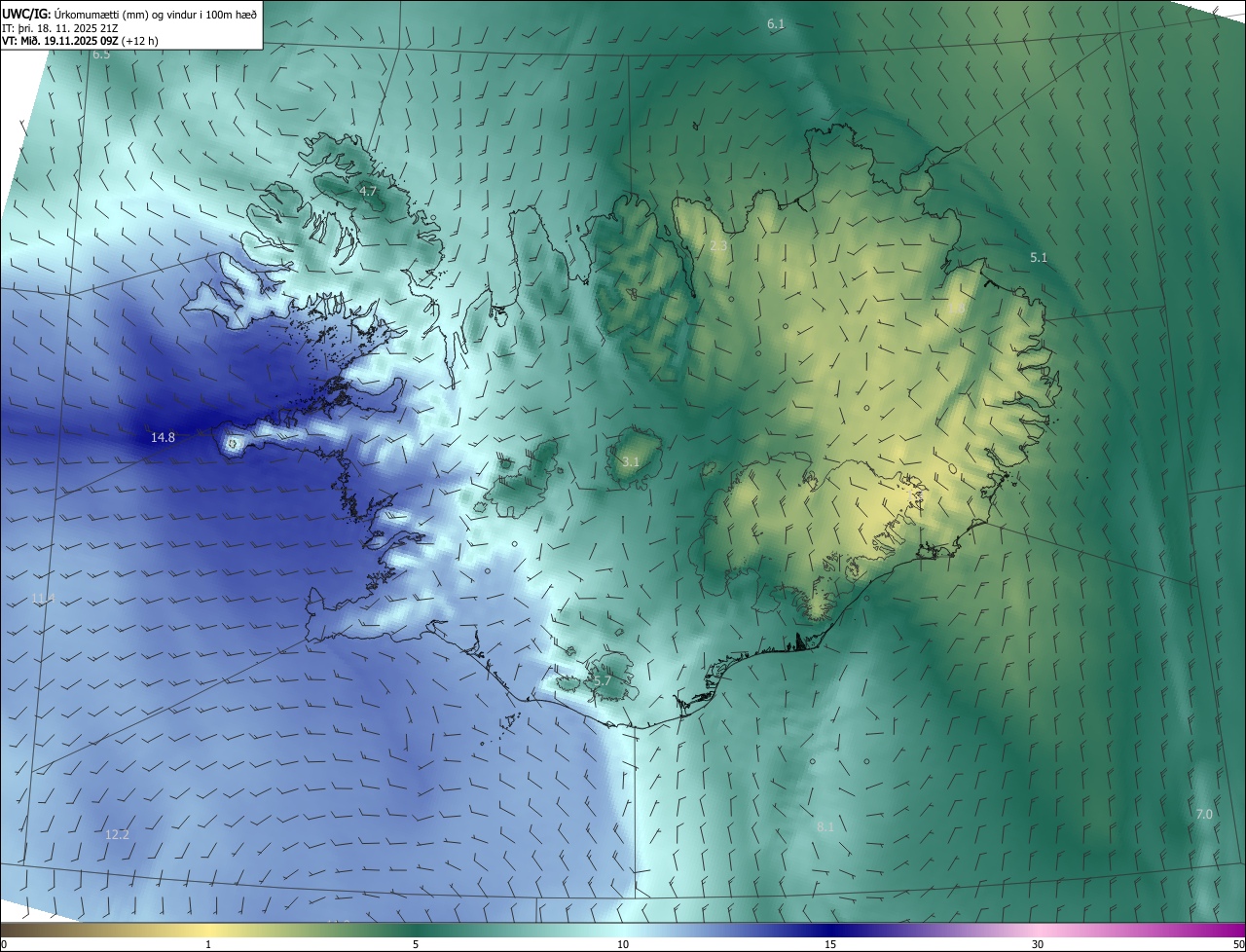Click the 30 tick on the colour scale

pos(1038,944)
